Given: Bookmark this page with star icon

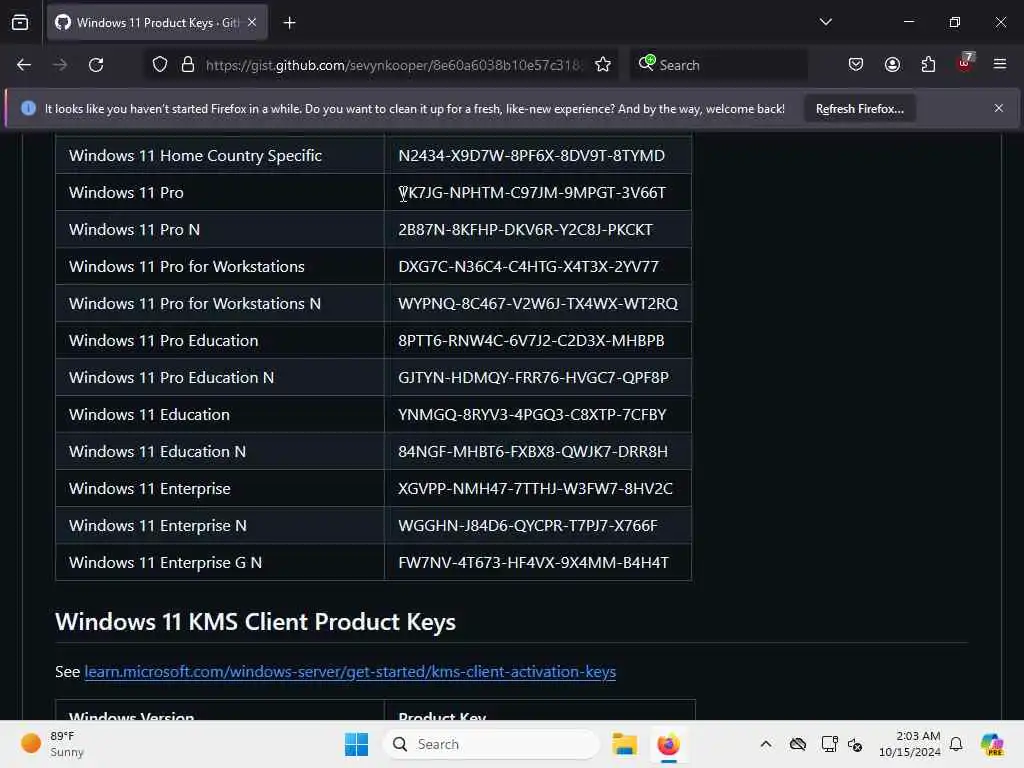Looking at the screenshot, I should tap(603, 65).
